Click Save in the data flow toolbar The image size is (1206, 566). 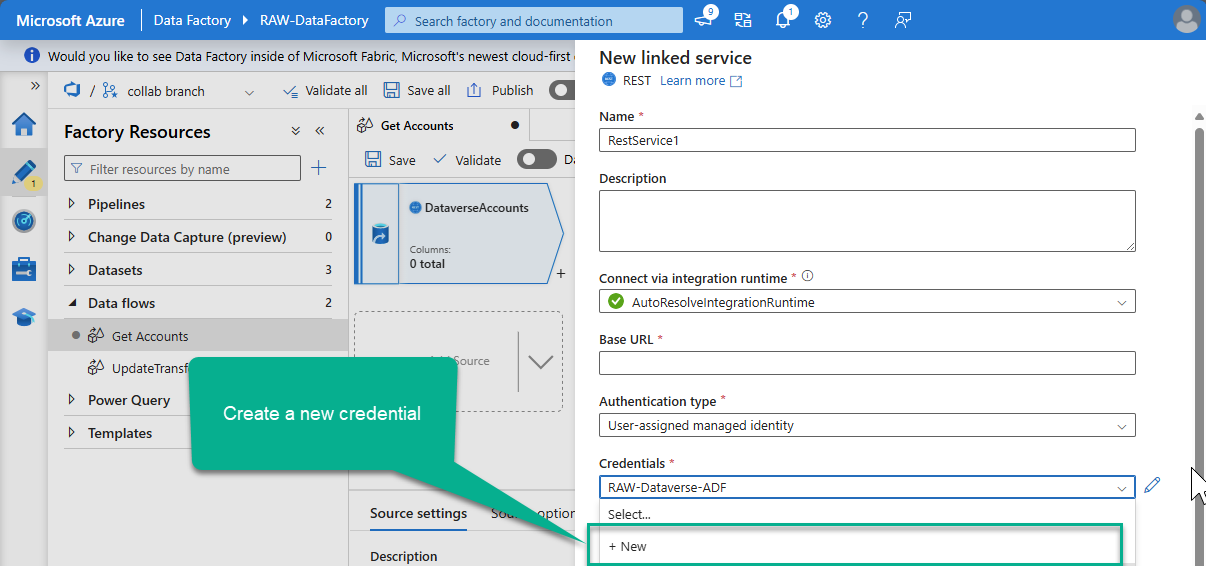tap(391, 160)
